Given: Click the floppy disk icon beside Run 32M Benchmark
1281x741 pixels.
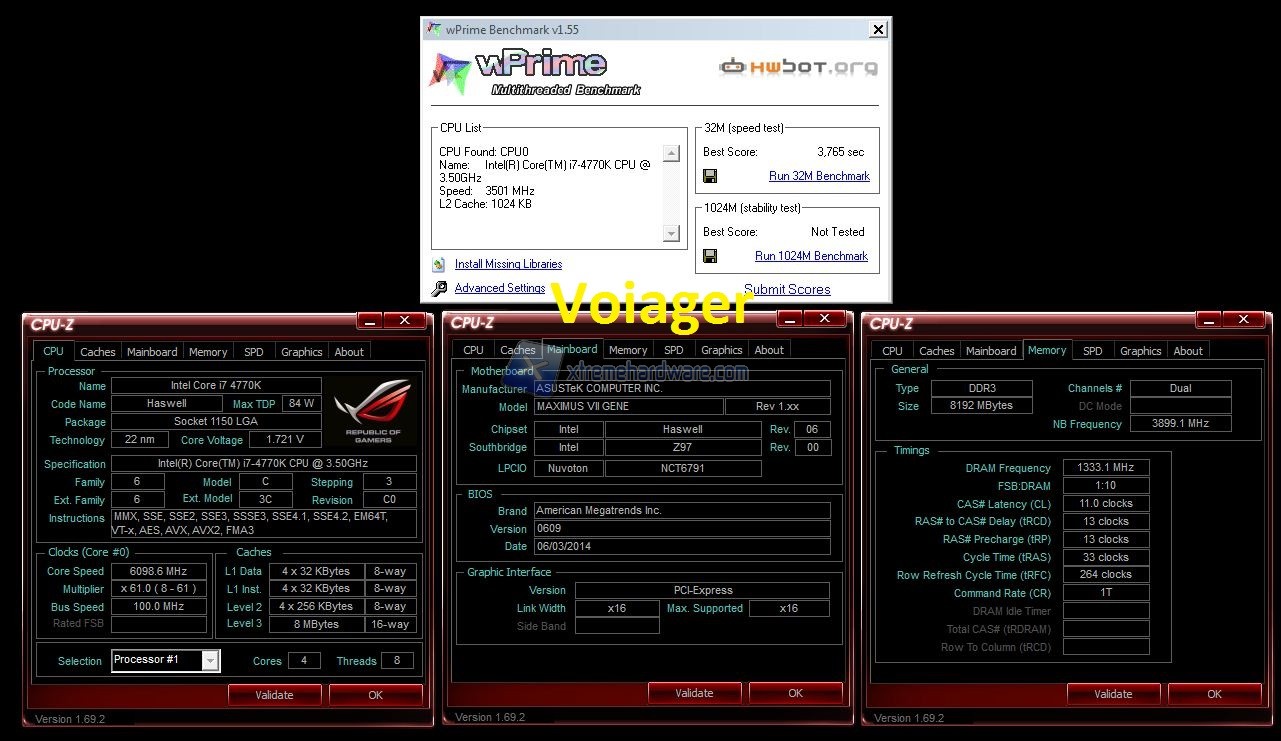Looking at the screenshot, I should [710, 176].
